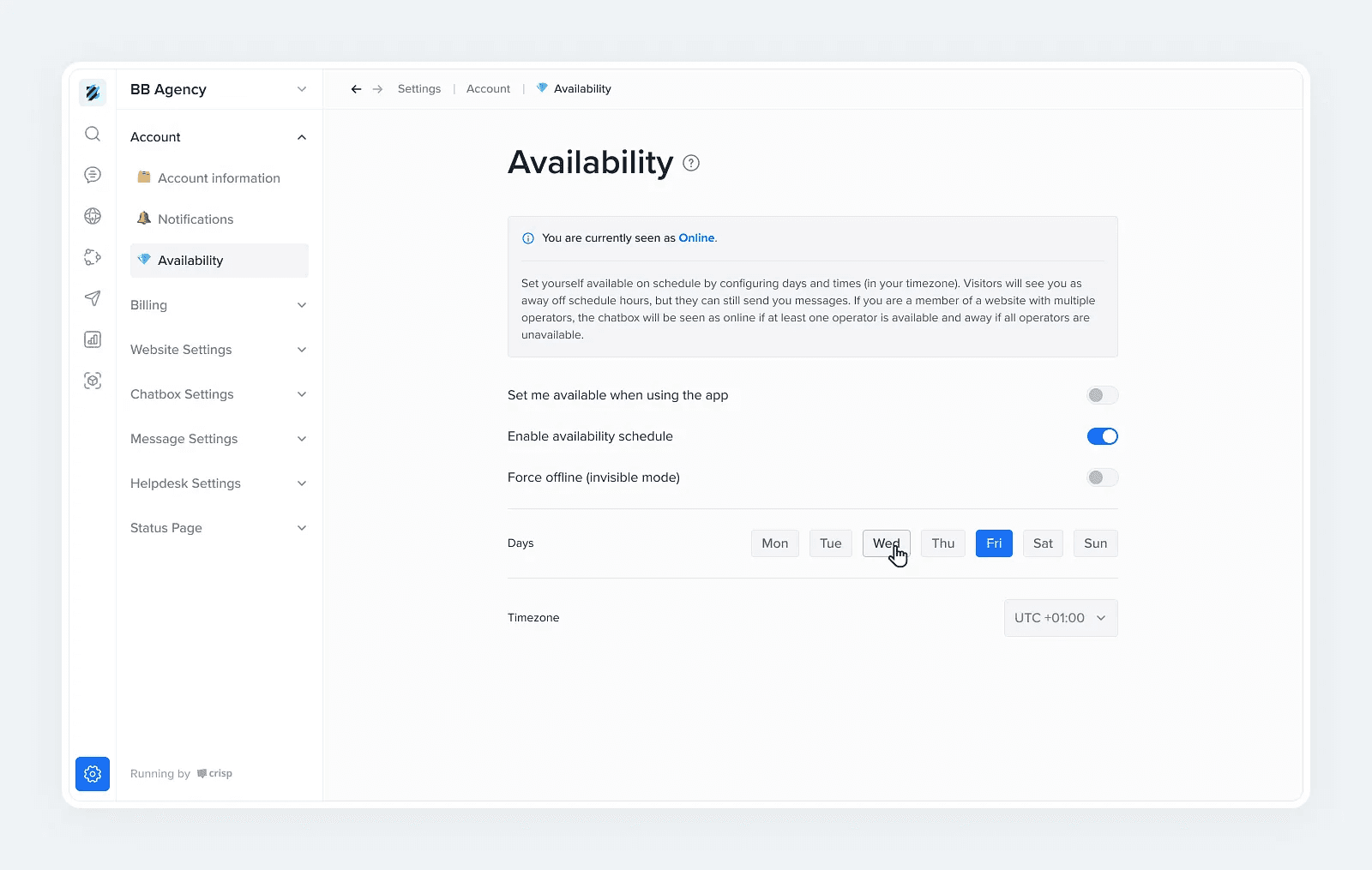
Task: Click the blue settings gear icon
Action: tap(93, 774)
